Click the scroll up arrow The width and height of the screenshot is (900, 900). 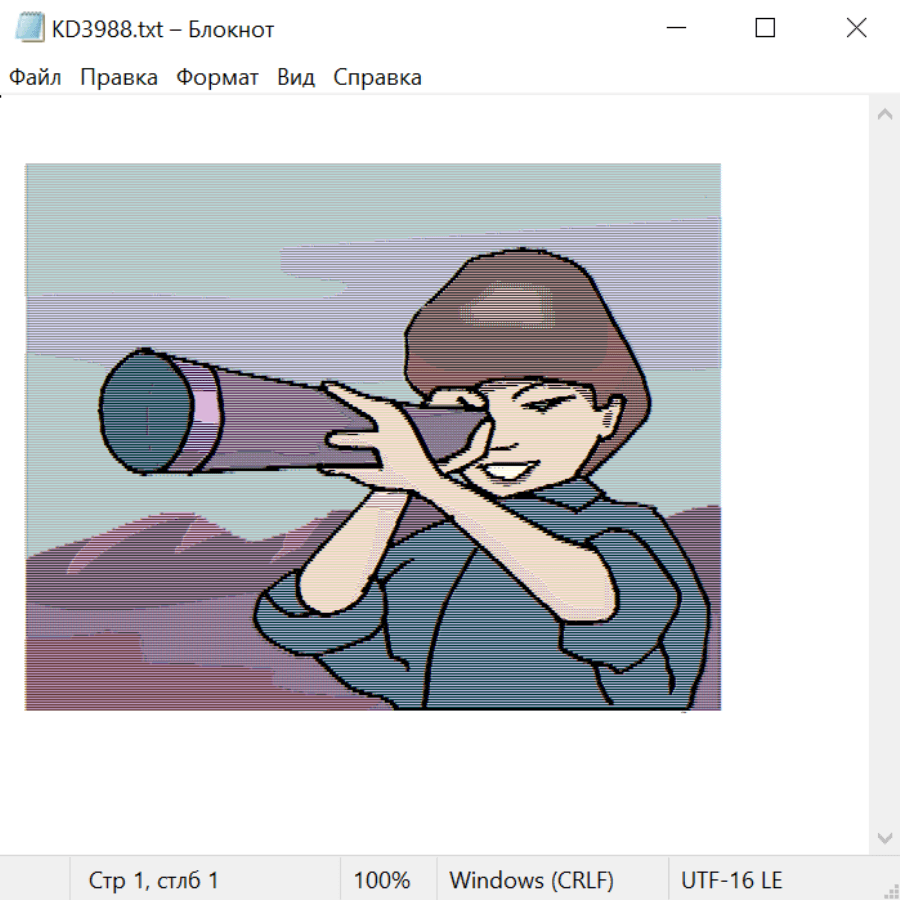coord(884,115)
